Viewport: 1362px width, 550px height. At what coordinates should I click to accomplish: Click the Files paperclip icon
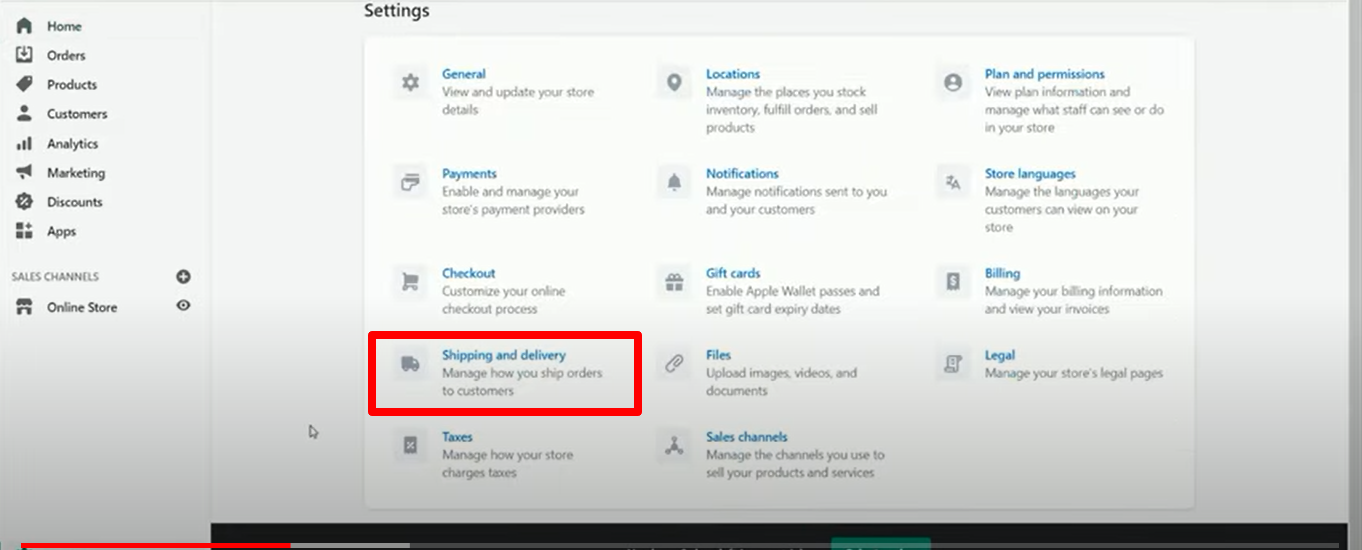[x=674, y=364]
